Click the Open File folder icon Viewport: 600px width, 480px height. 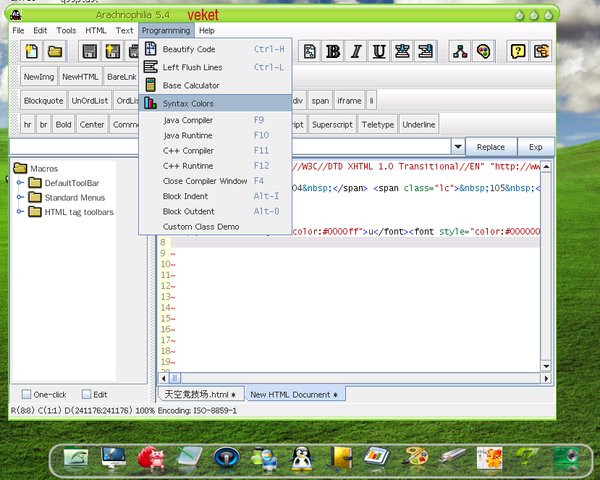[x=54, y=51]
